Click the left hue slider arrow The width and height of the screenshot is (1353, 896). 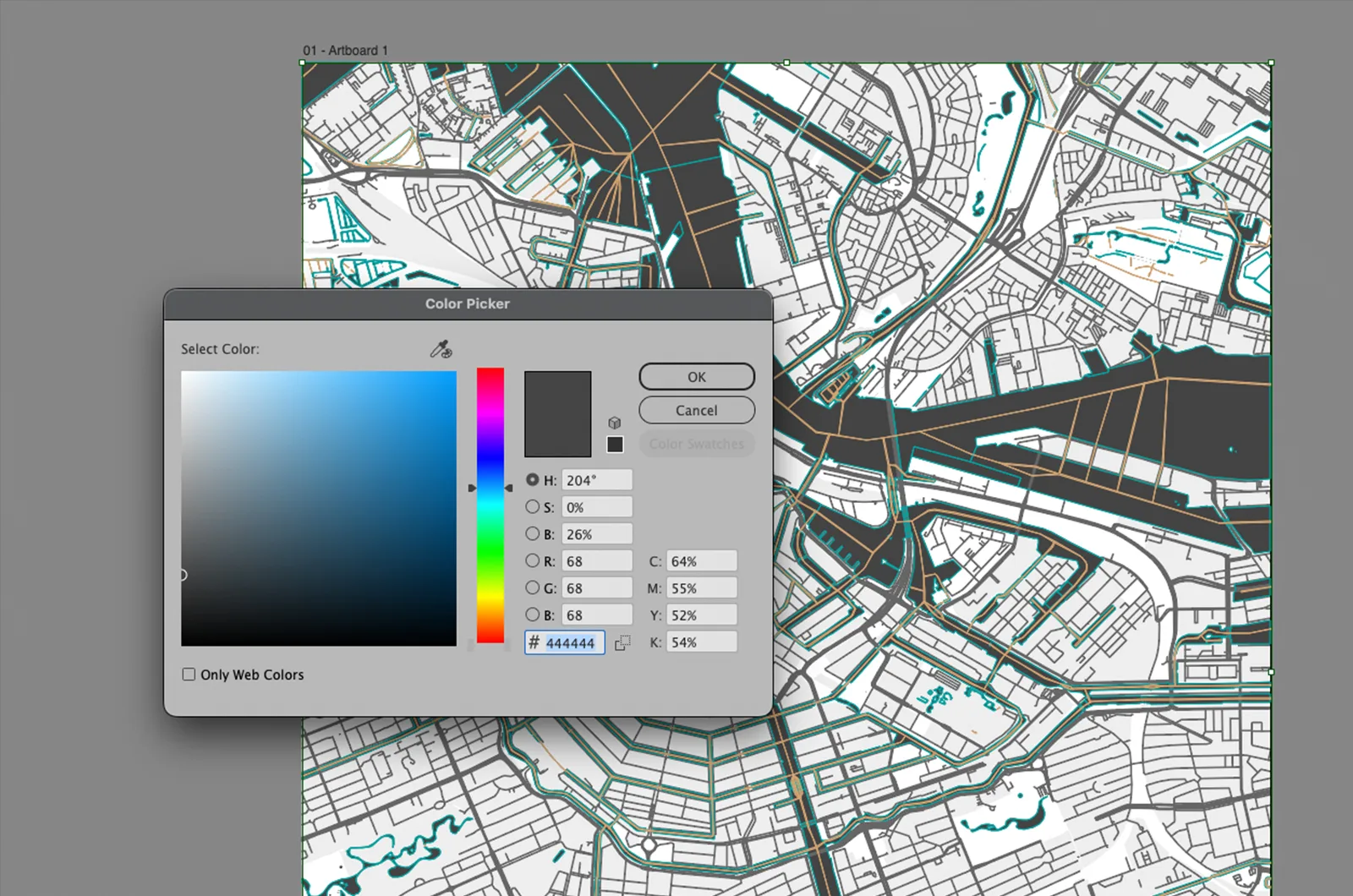coord(472,488)
